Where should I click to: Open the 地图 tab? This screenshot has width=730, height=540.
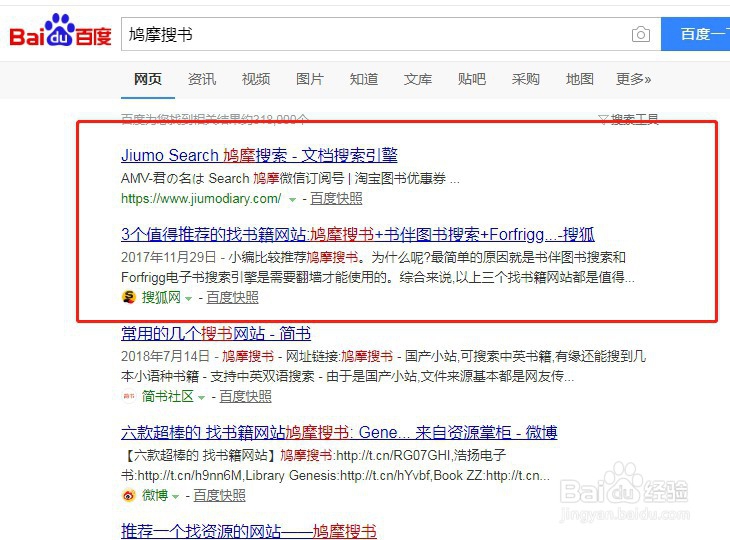coord(580,79)
